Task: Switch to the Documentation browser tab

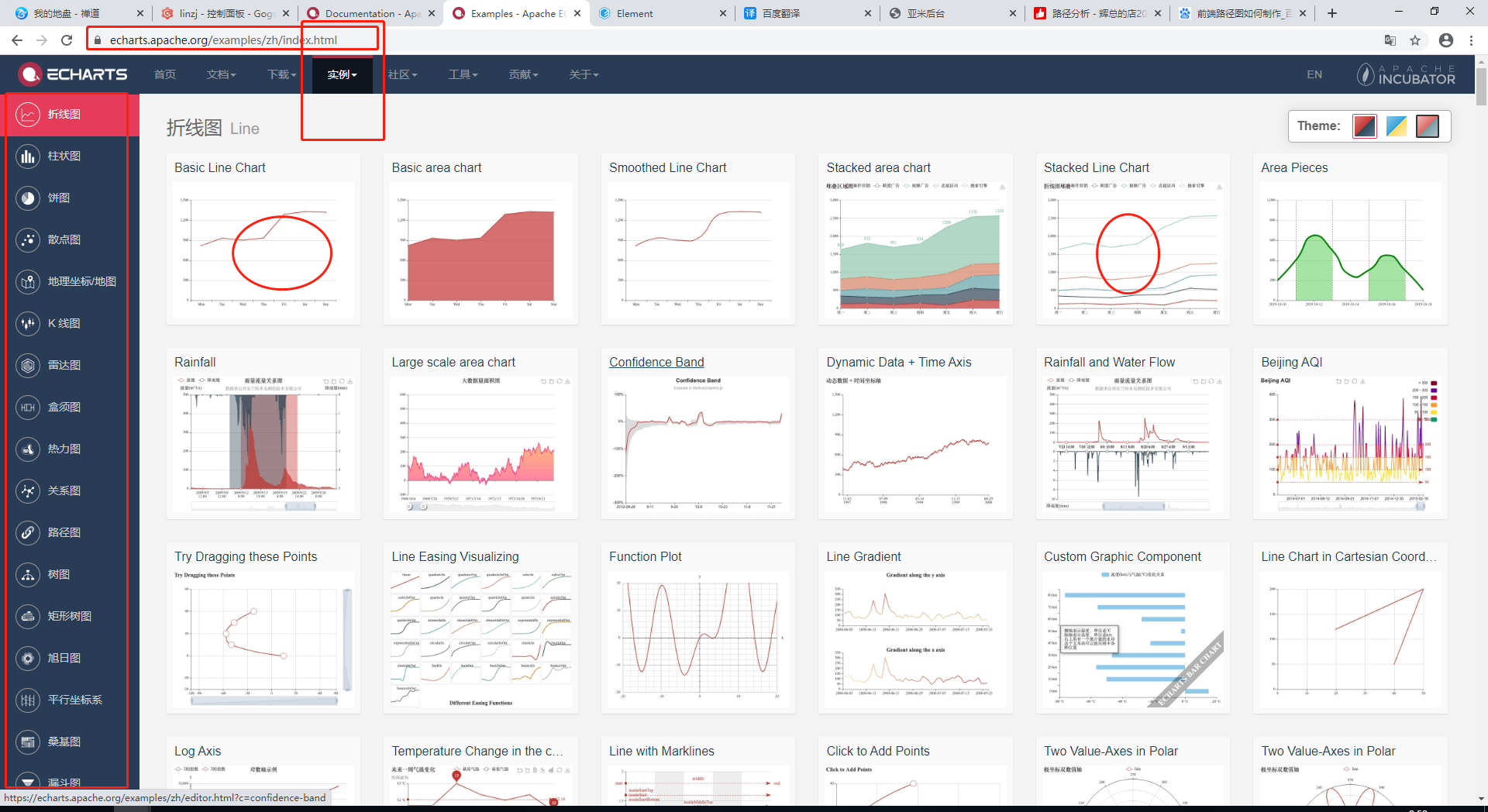Action: click(x=370, y=13)
